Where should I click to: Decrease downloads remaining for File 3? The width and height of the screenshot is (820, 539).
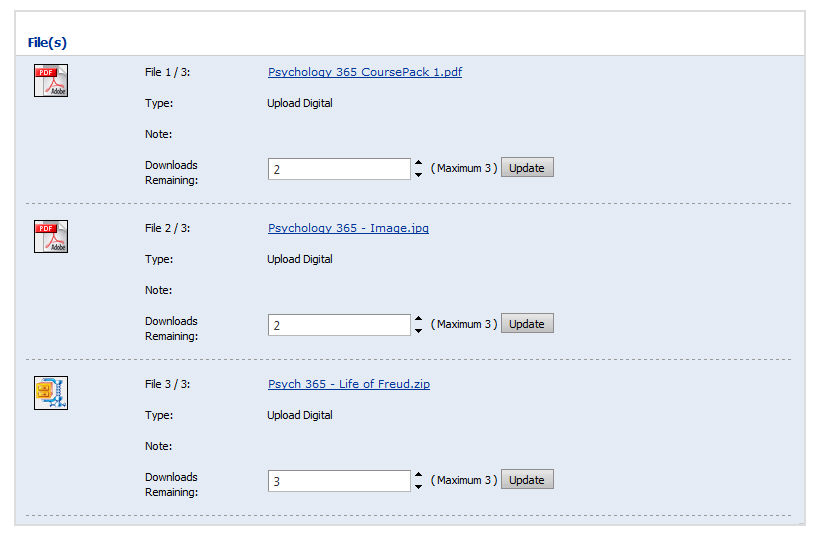coord(418,487)
